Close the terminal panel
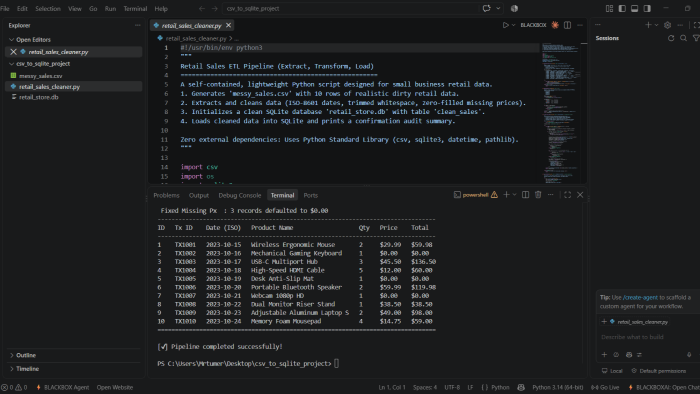Screen dimensions: 700x394 580,195
